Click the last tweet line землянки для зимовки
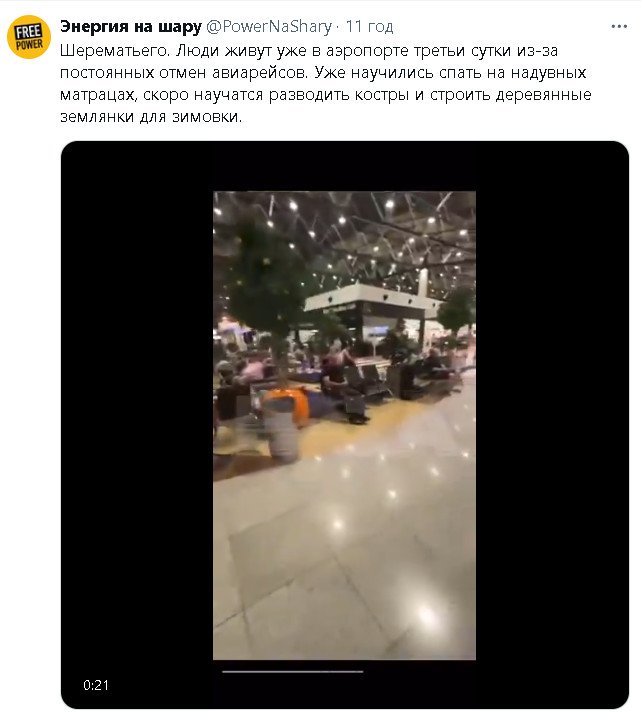Viewport: 641px width, 714px height. point(152,116)
